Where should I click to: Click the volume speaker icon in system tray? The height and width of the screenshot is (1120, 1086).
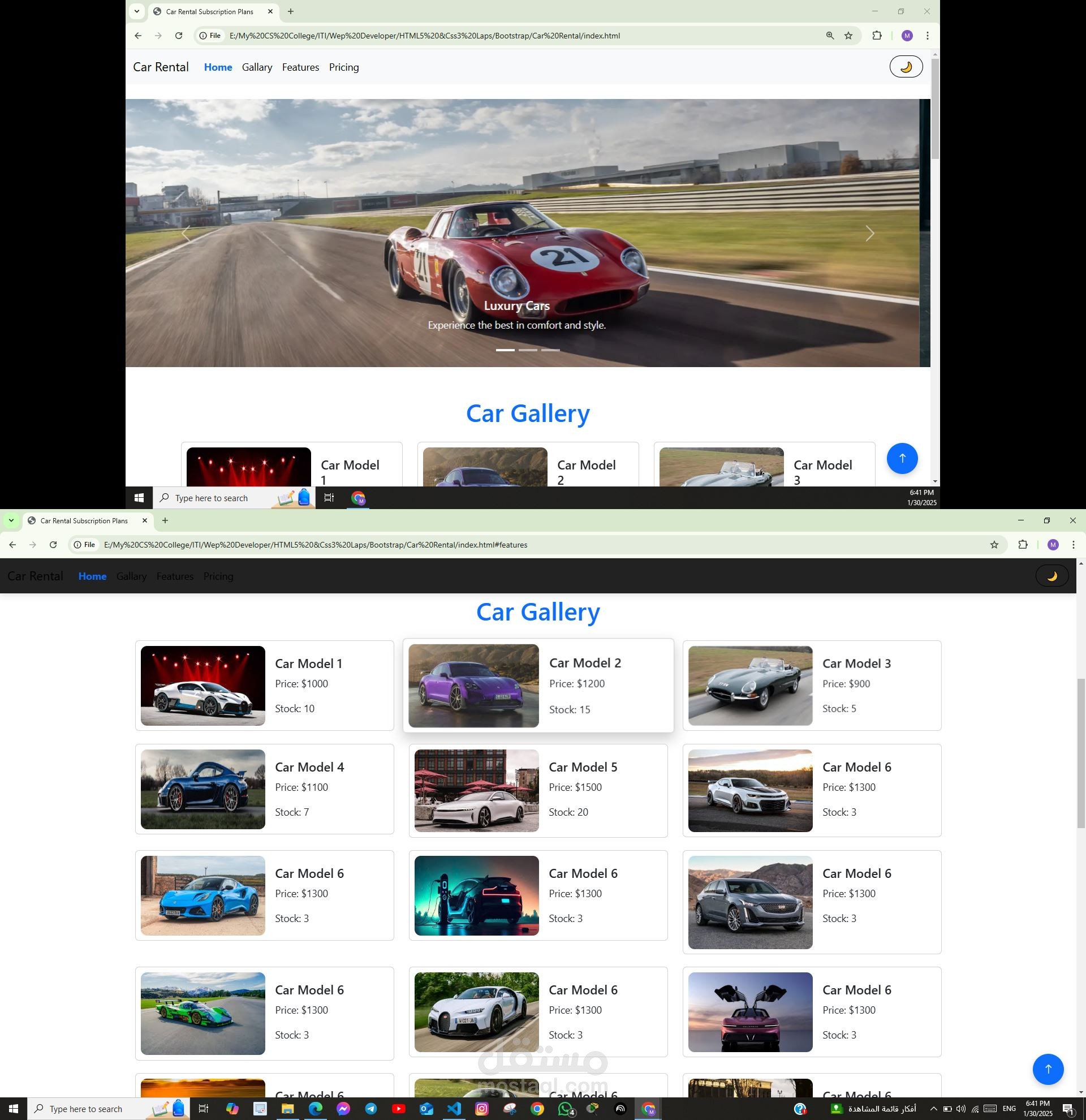pyautogui.click(x=961, y=1109)
